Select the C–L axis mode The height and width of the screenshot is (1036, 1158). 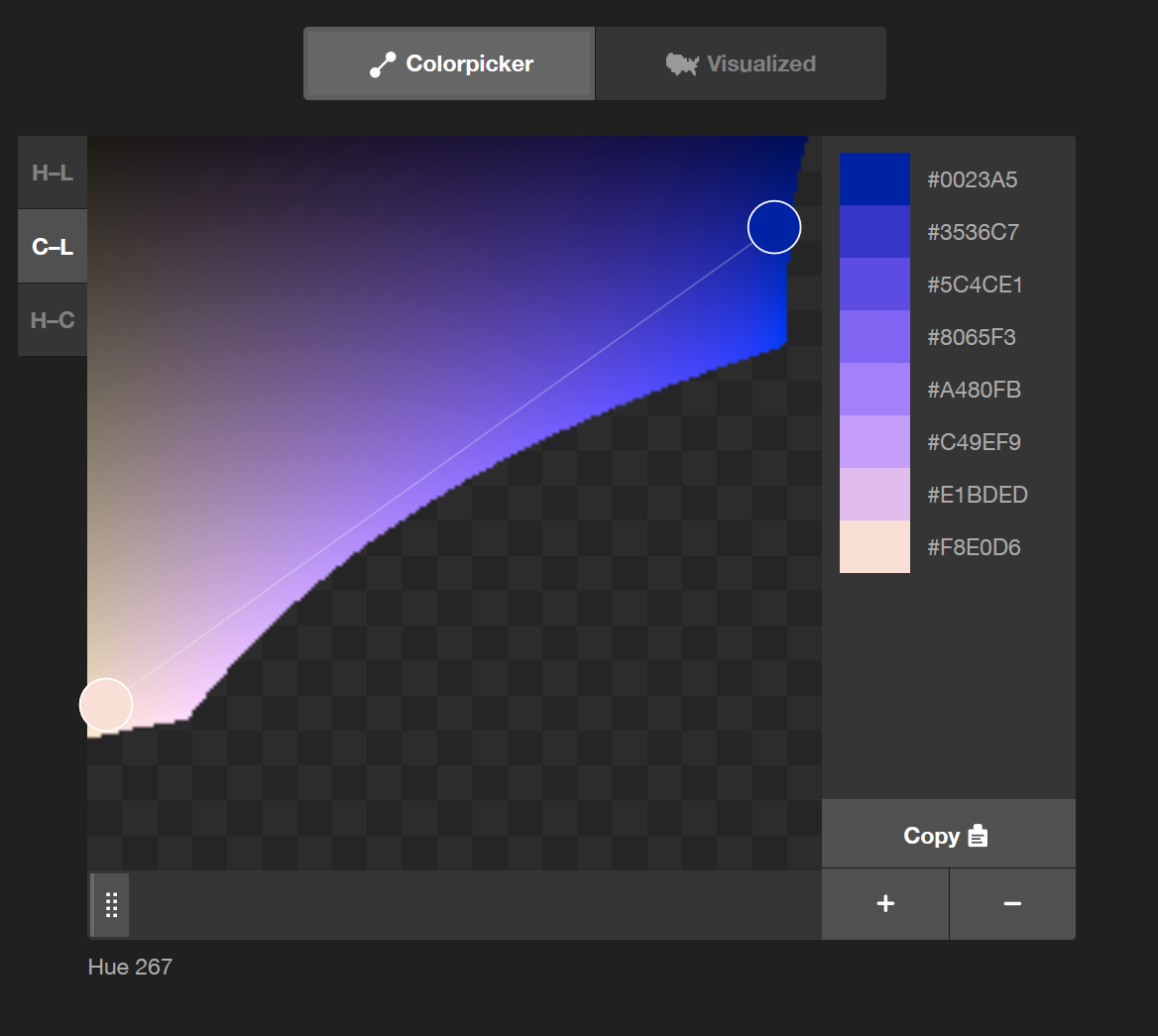coord(53,247)
